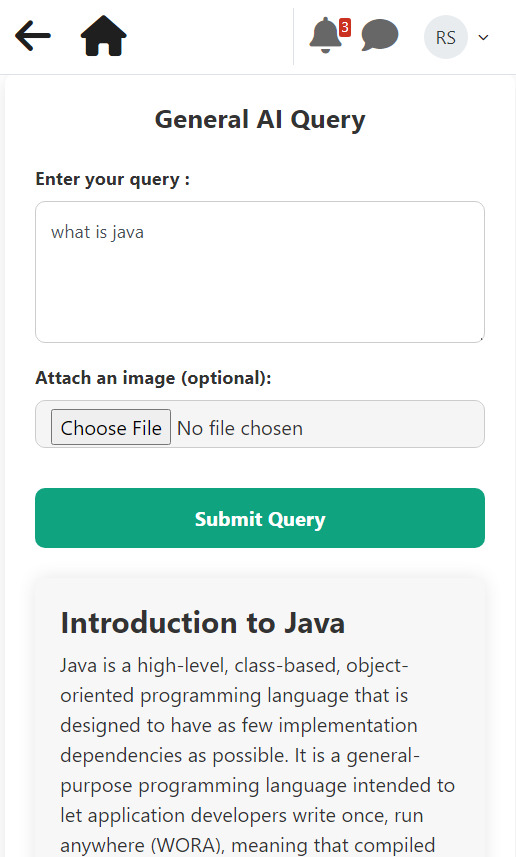Expand the user menu chevron

tap(483, 38)
